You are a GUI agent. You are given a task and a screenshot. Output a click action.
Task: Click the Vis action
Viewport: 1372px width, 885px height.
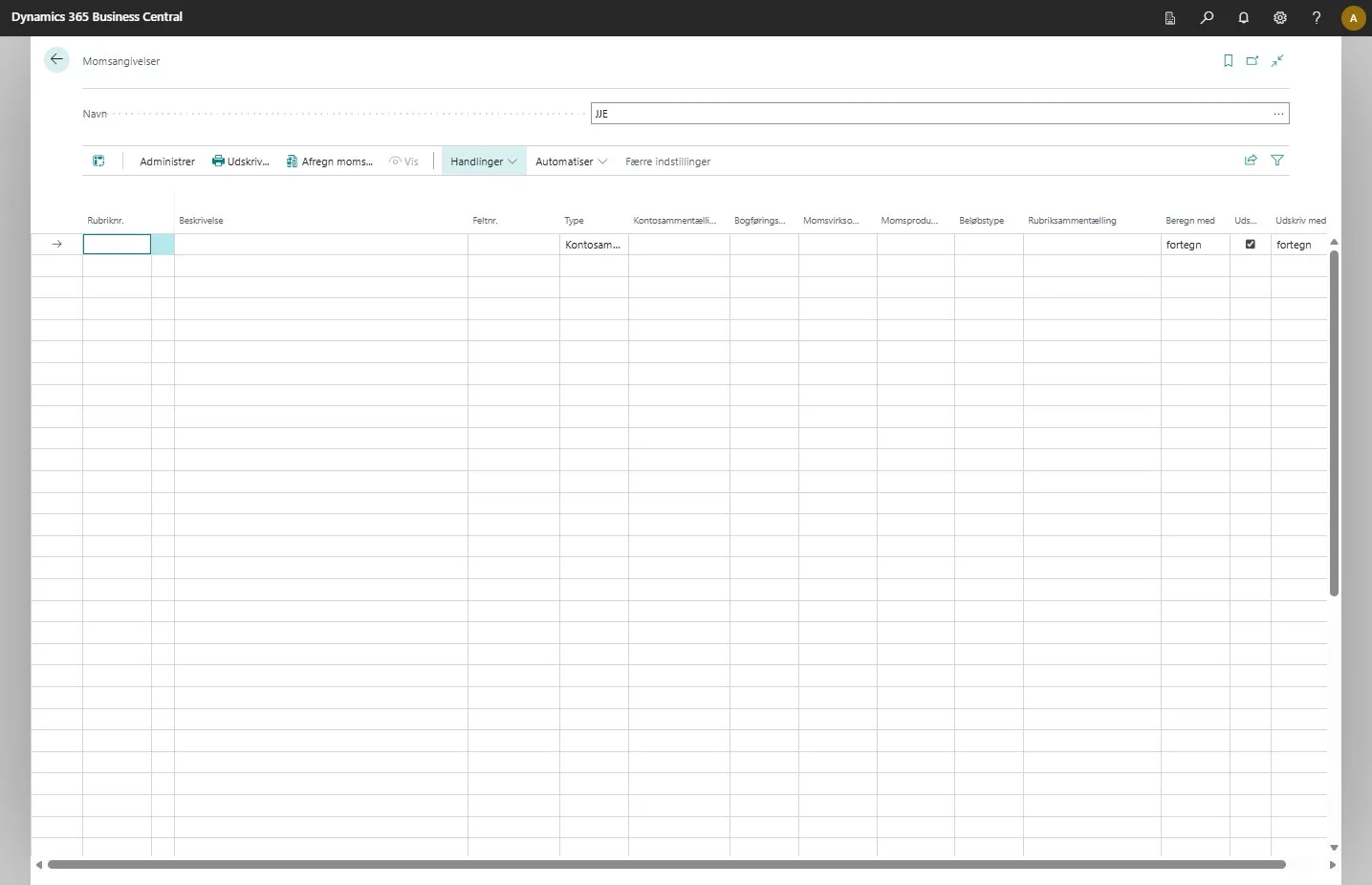click(x=403, y=162)
